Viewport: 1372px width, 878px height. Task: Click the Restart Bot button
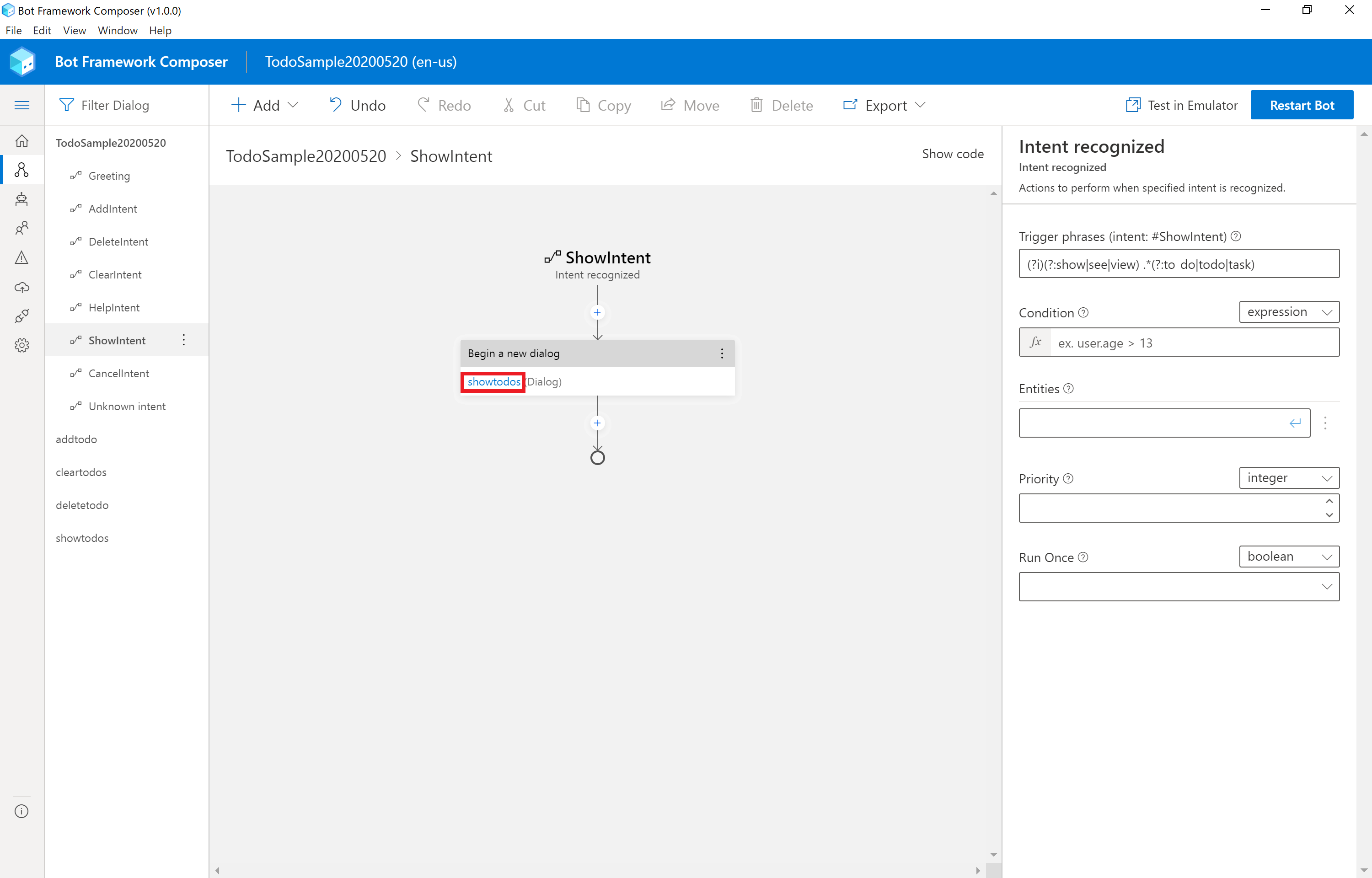point(1301,106)
